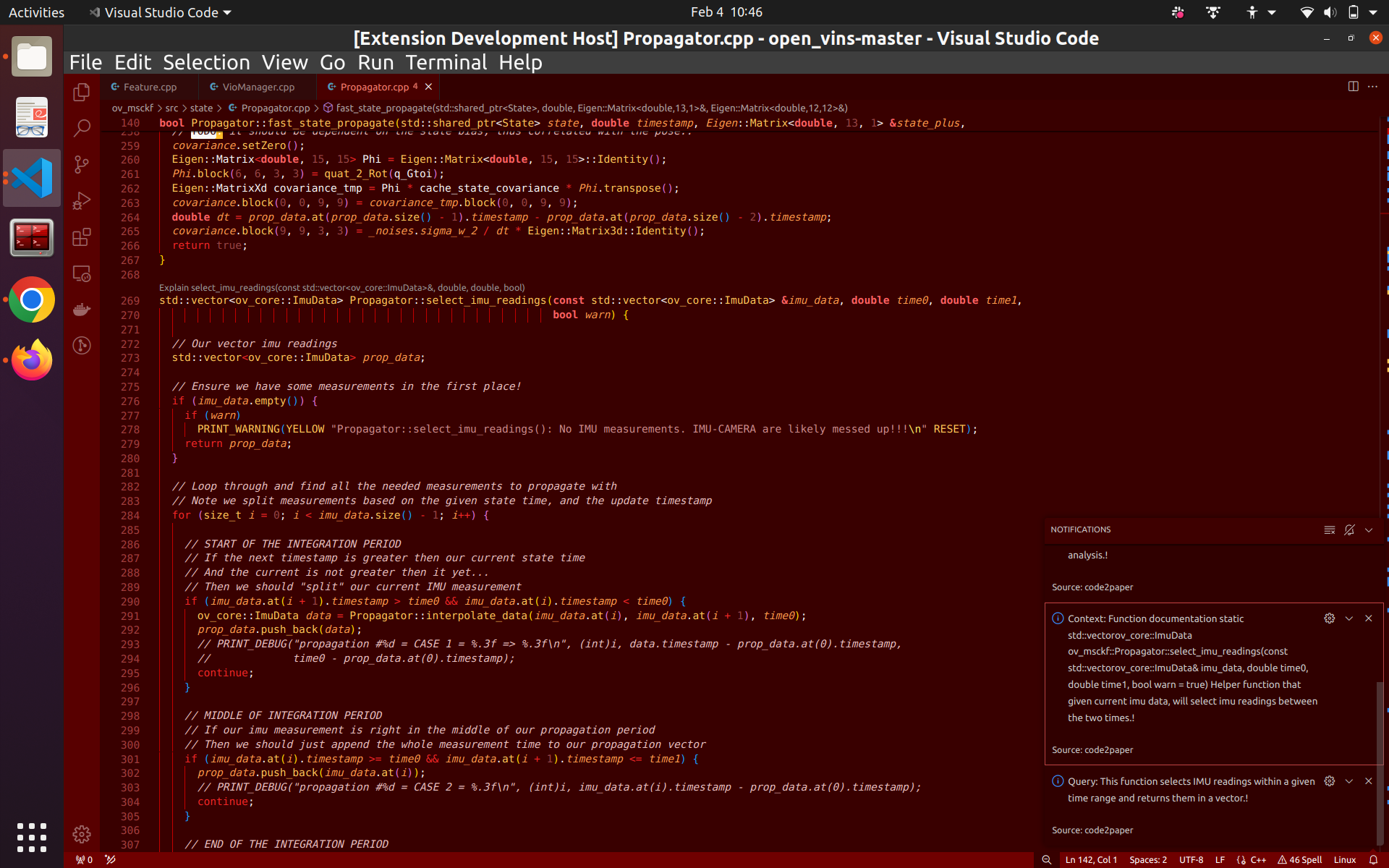
Task: Open Run and Debug view
Action: 82,201
